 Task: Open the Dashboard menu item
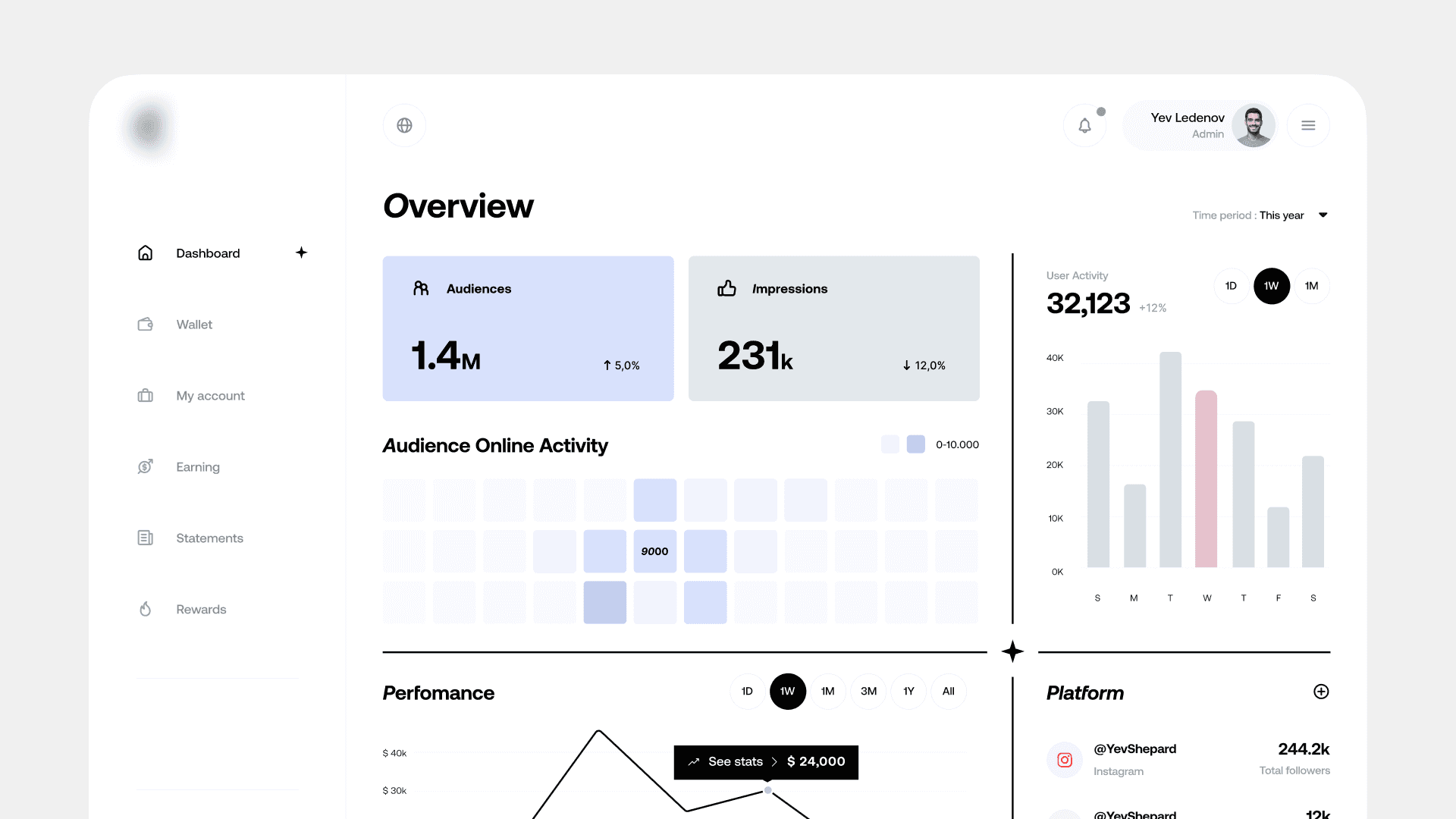(x=208, y=253)
